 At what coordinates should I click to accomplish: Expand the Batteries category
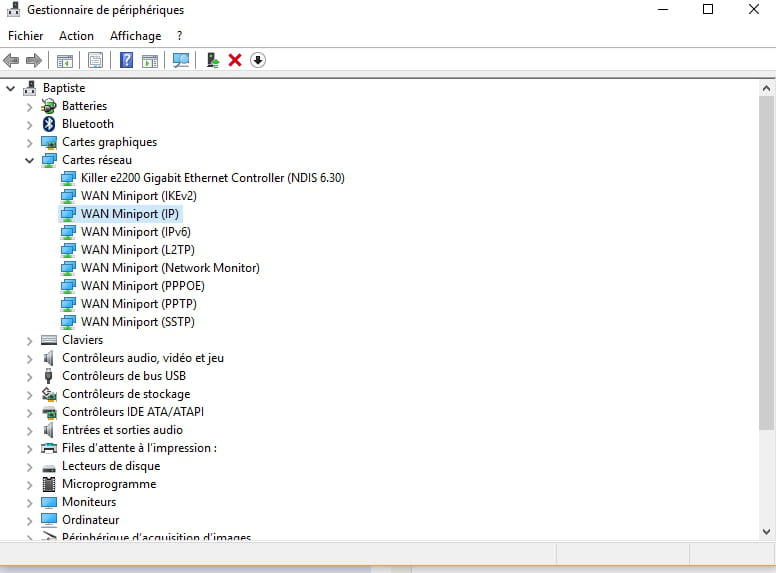tap(29, 106)
